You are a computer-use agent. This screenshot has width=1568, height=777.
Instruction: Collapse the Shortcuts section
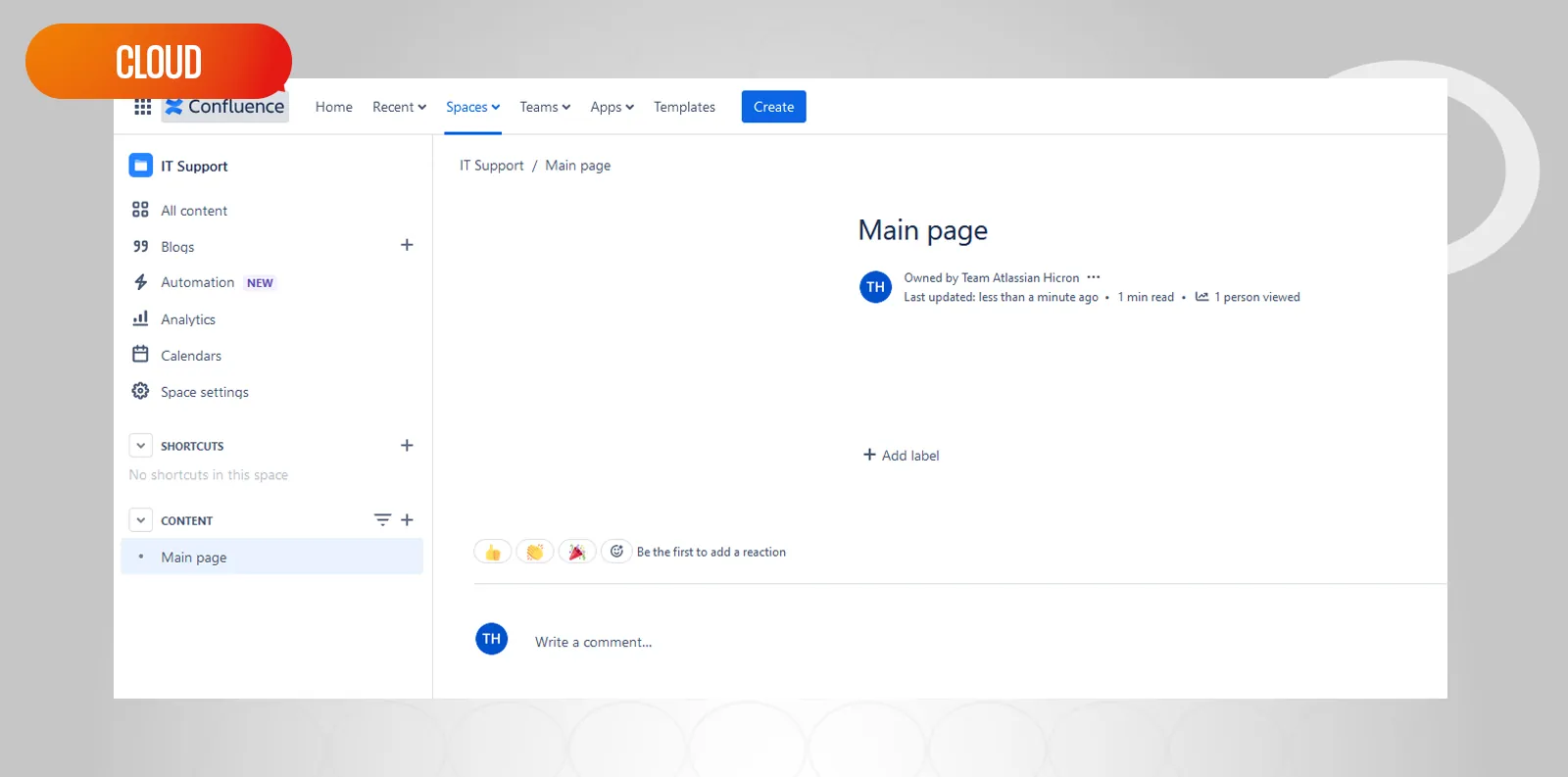point(140,446)
